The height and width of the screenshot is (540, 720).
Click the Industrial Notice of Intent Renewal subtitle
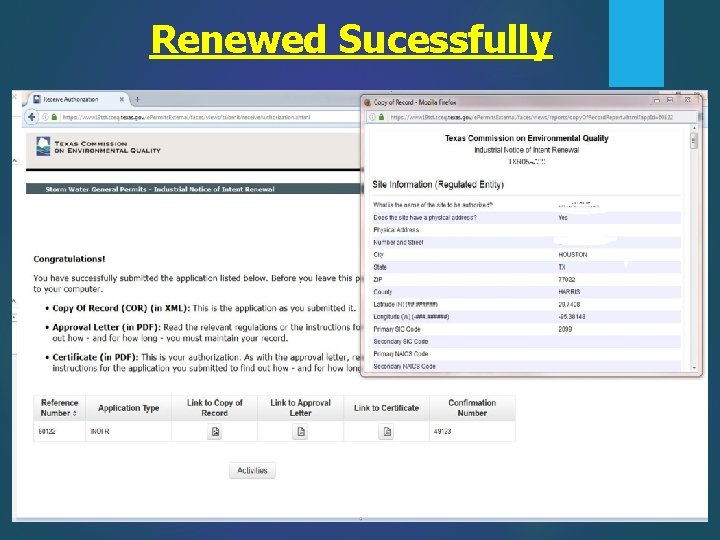(x=527, y=150)
